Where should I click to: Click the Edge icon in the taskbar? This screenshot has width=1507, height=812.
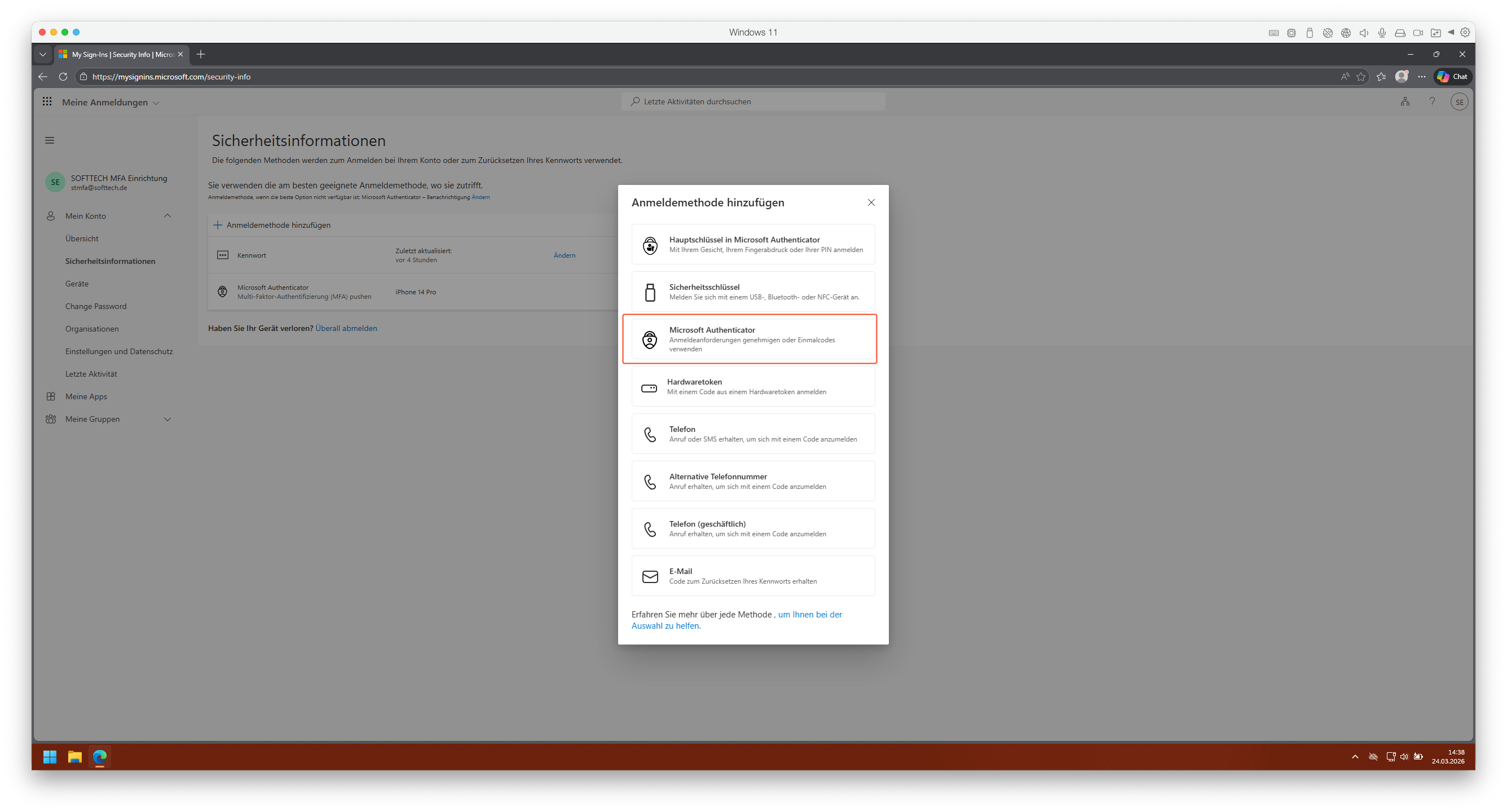pos(99,756)
